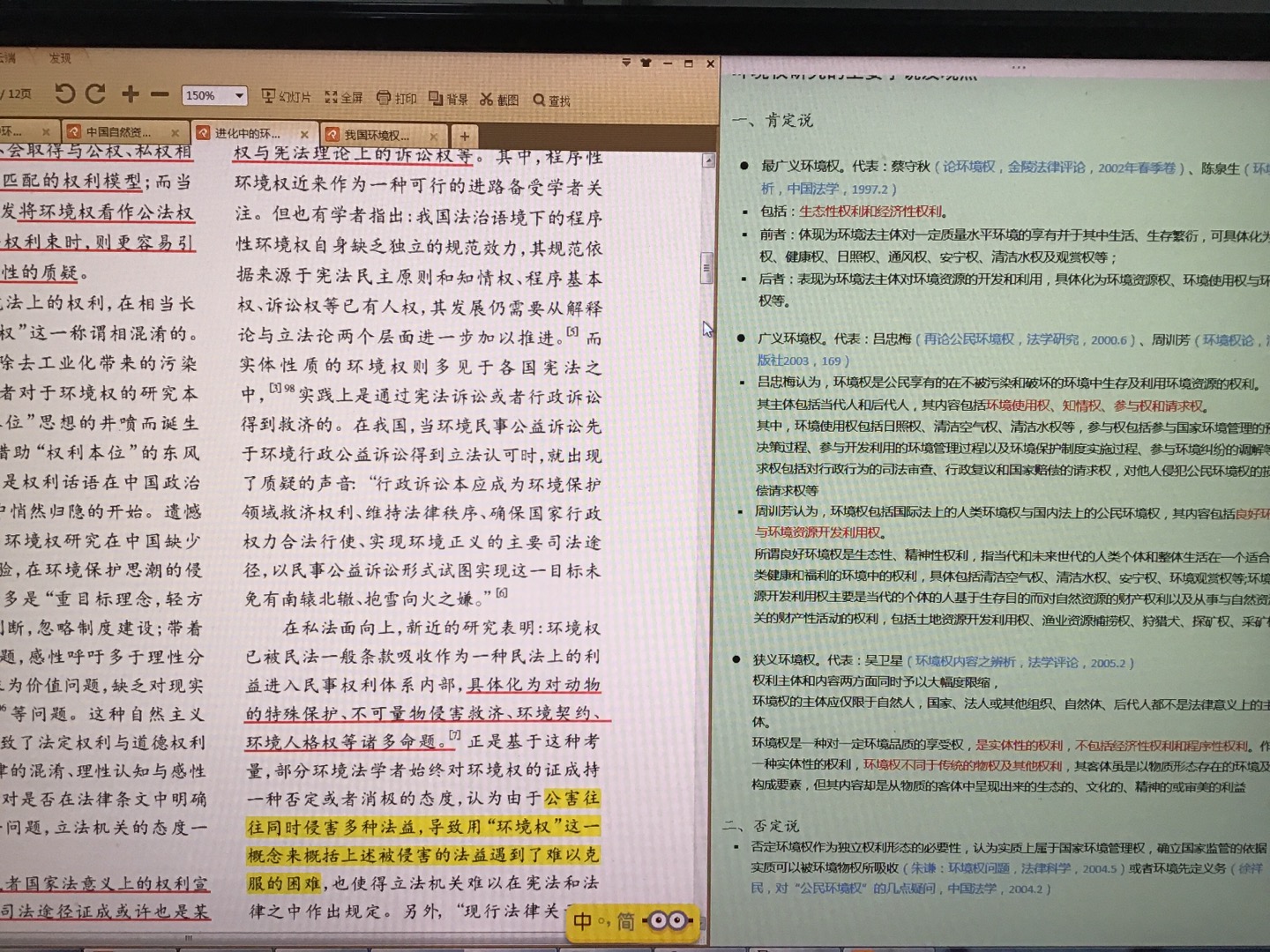
Task: Change the reading background (背景)
Action: 448,99
